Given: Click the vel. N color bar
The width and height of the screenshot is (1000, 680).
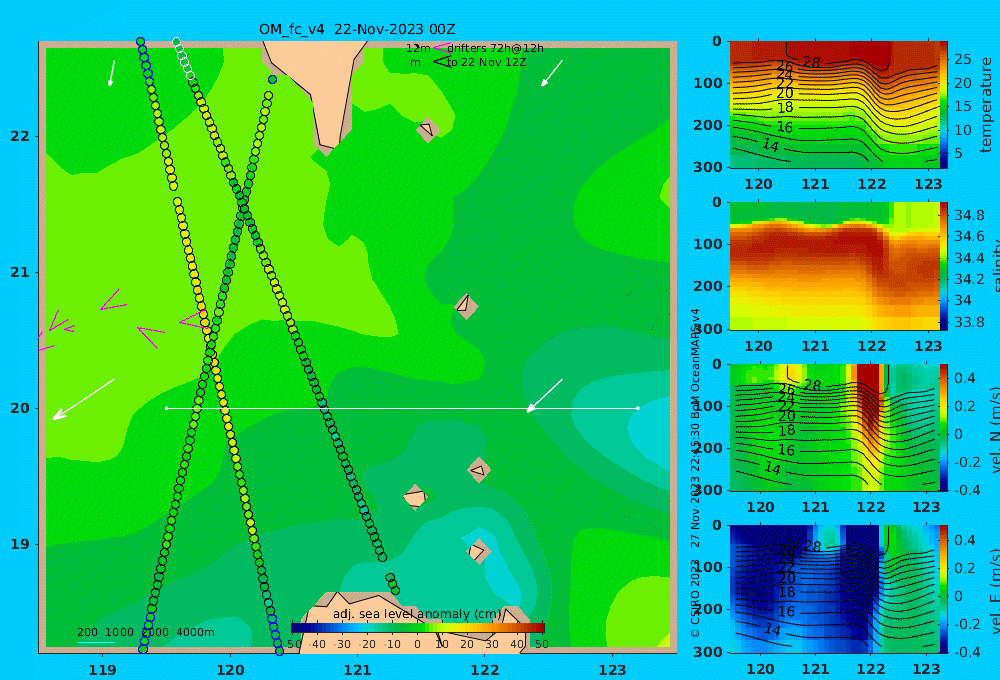Looking at the screenshot, I should 943,427.
